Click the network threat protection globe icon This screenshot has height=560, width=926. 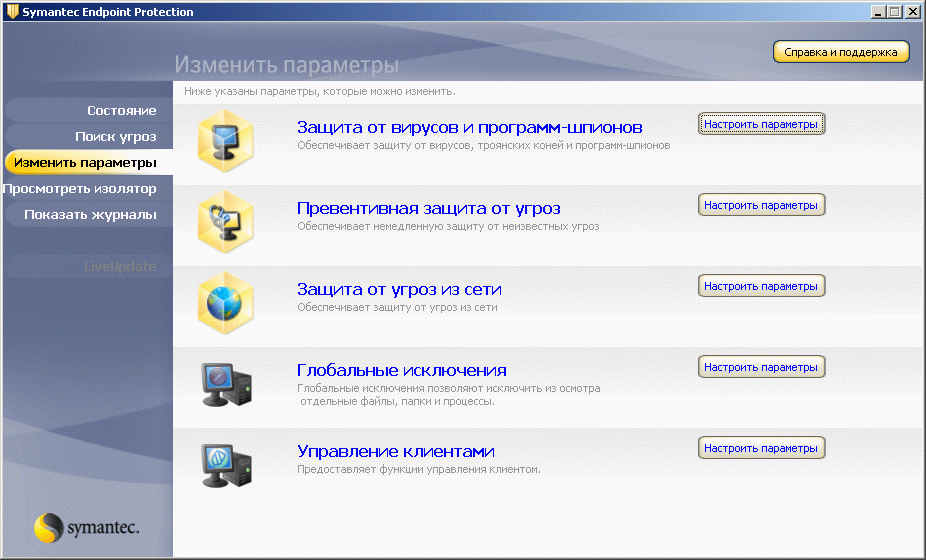226,302
